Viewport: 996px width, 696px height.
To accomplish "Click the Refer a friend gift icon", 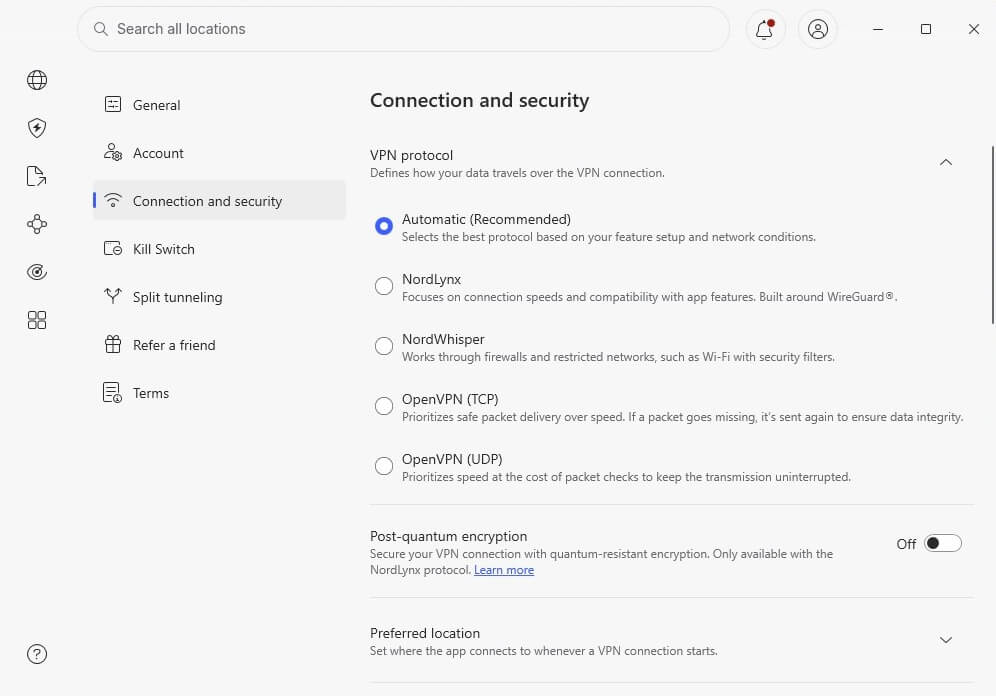I will [x=113, y=344].
